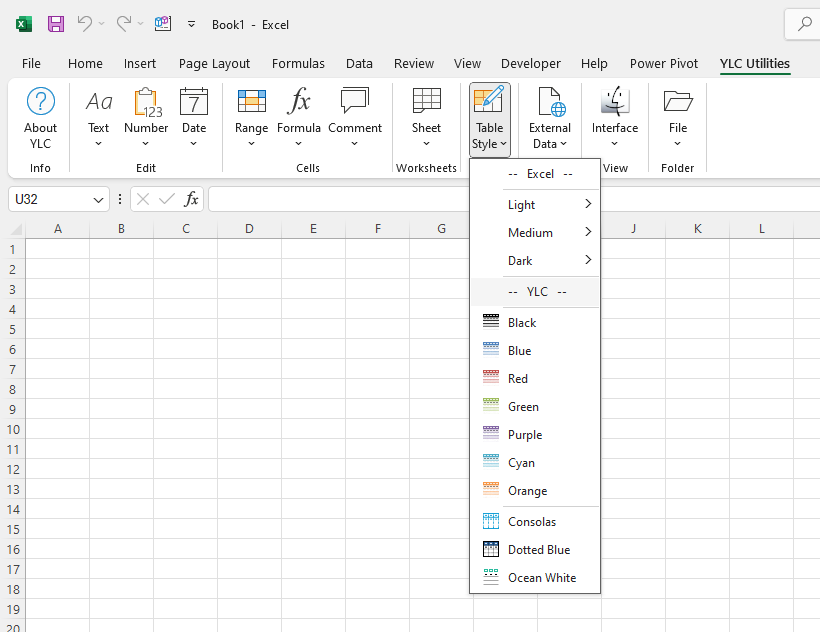Expand the Medium table styles submenu

(550, 233)
